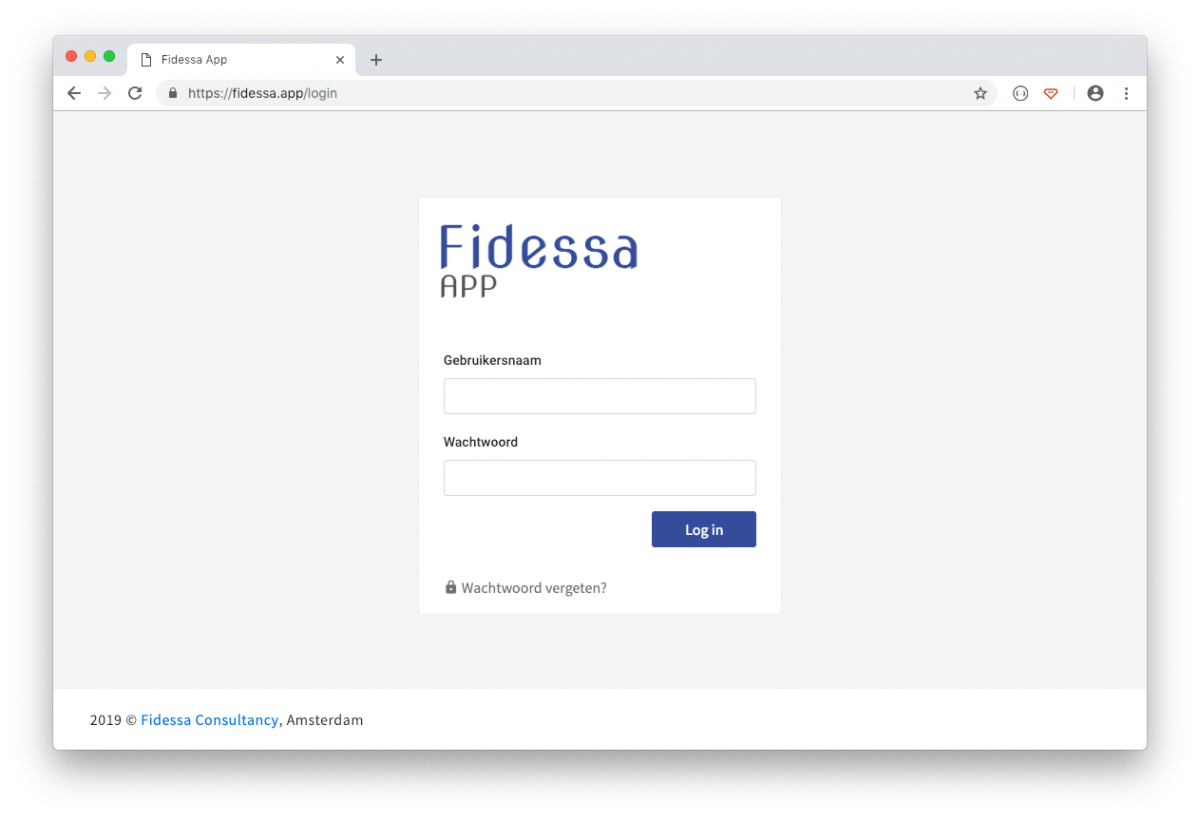Click the forward navigation arrow
This screenshot has height=820, width=1200.
(x=104, y=92)
